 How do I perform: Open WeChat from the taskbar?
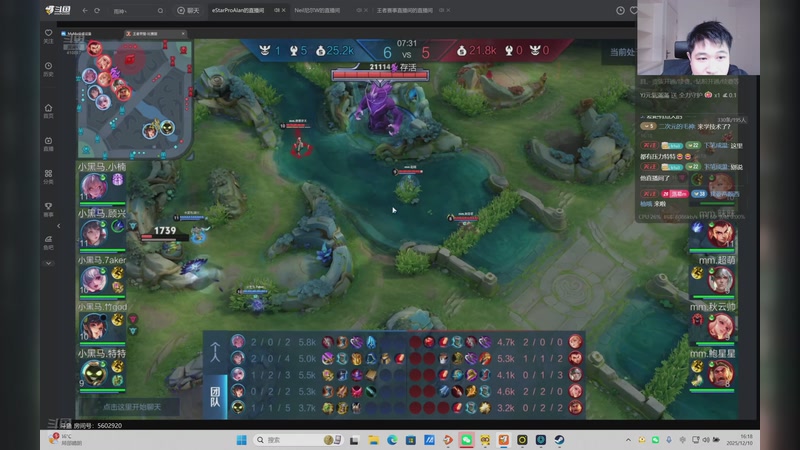click(466, 440)
